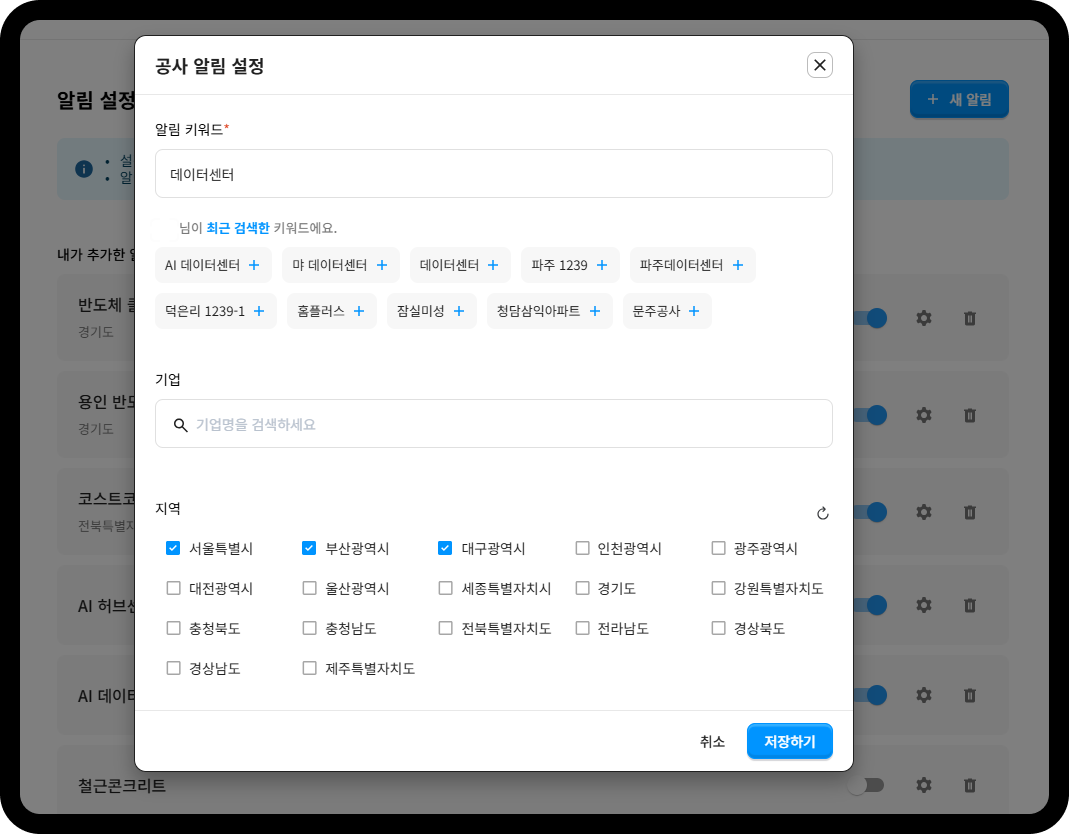
Task: Click the 저장하기 button
Action: pyautogui.click(x=789, y=741)
